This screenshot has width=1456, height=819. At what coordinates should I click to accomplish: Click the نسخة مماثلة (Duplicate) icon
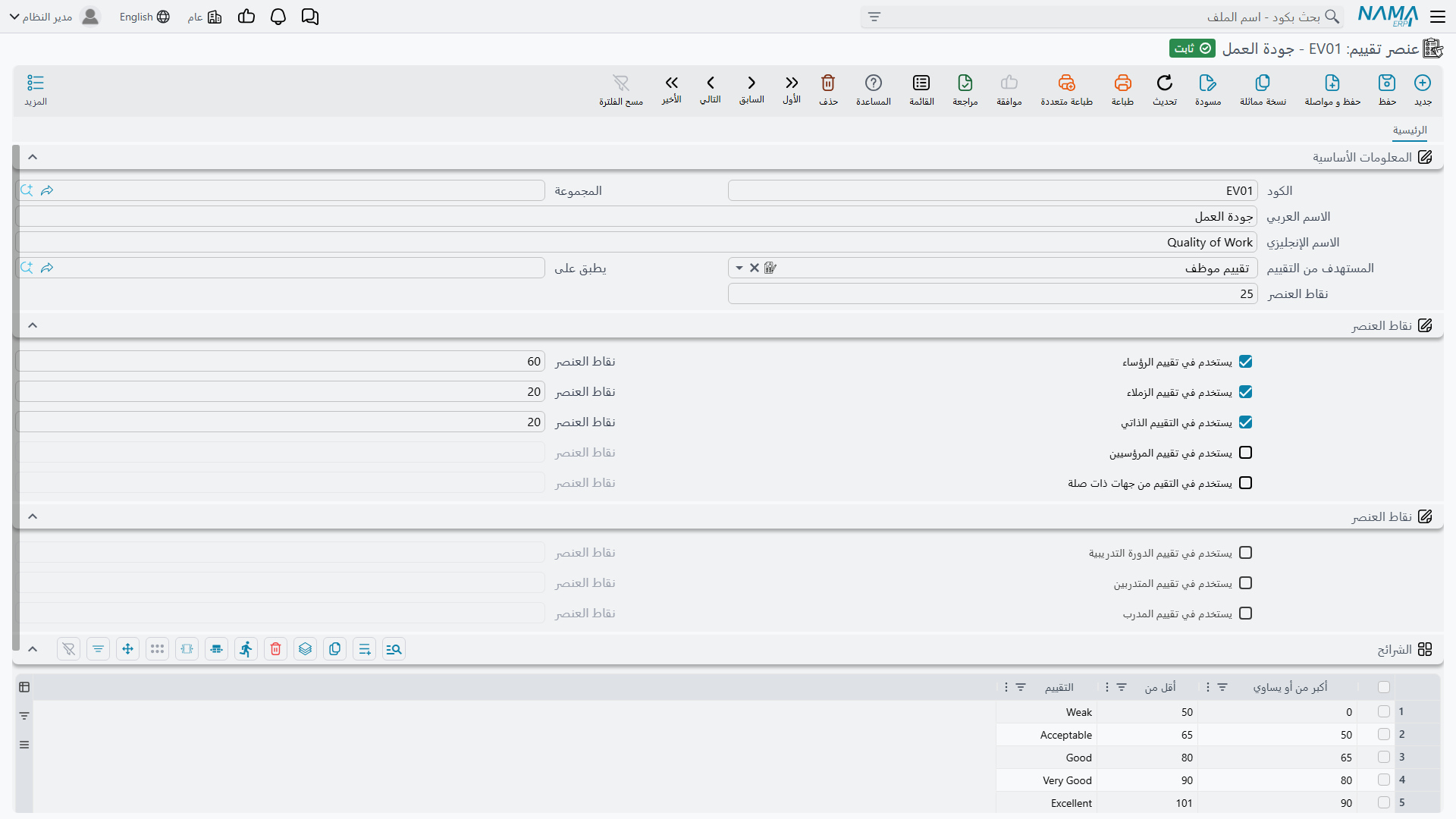point(1263,83)
